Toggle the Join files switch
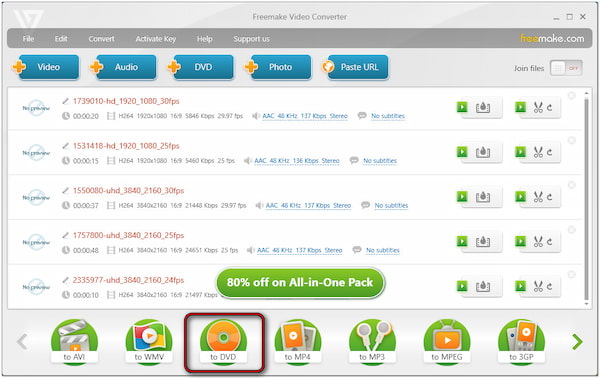This screenshot has width=600, height=378. pos(566,68)
